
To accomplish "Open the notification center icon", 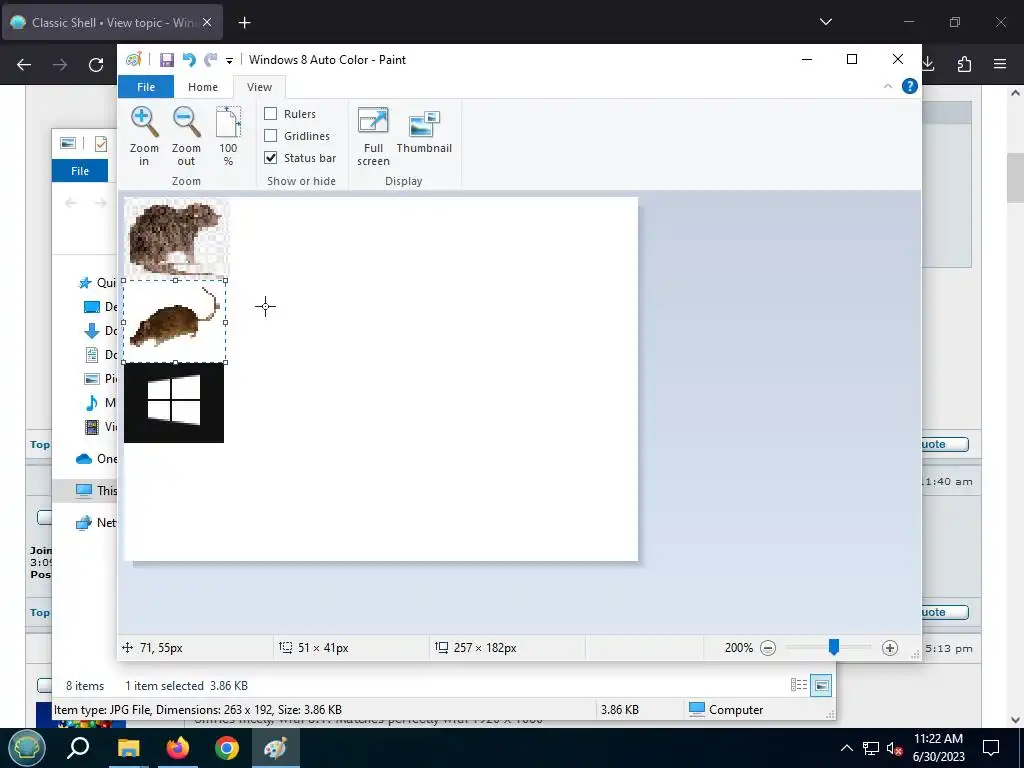I will tap(991, 748).
